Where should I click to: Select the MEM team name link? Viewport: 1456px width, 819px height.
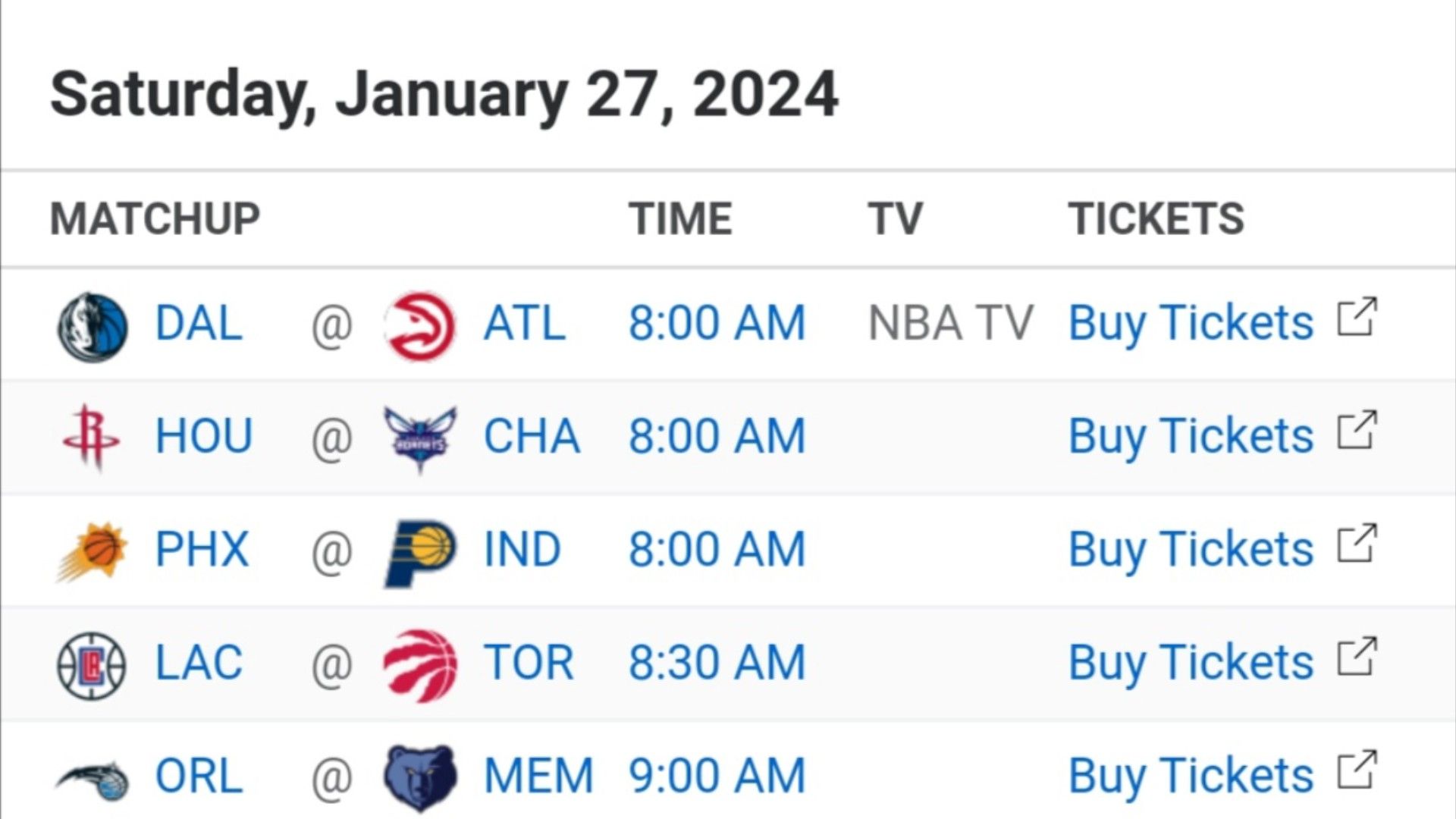538,776
